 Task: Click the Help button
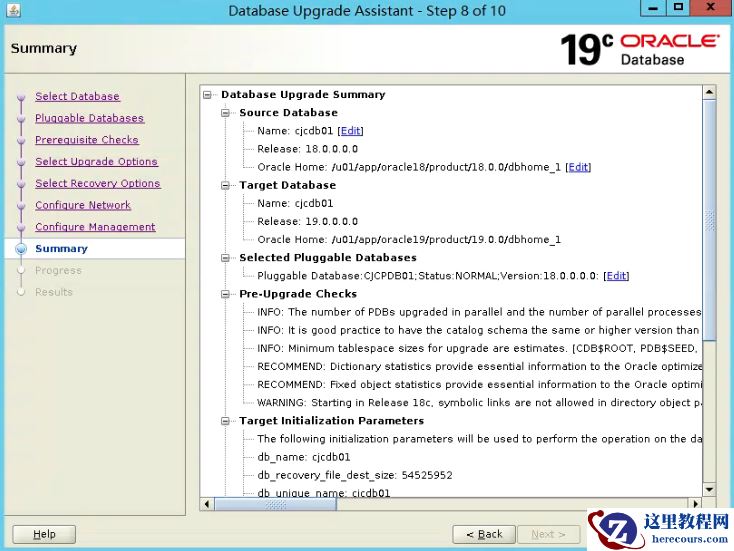(44, 534)
